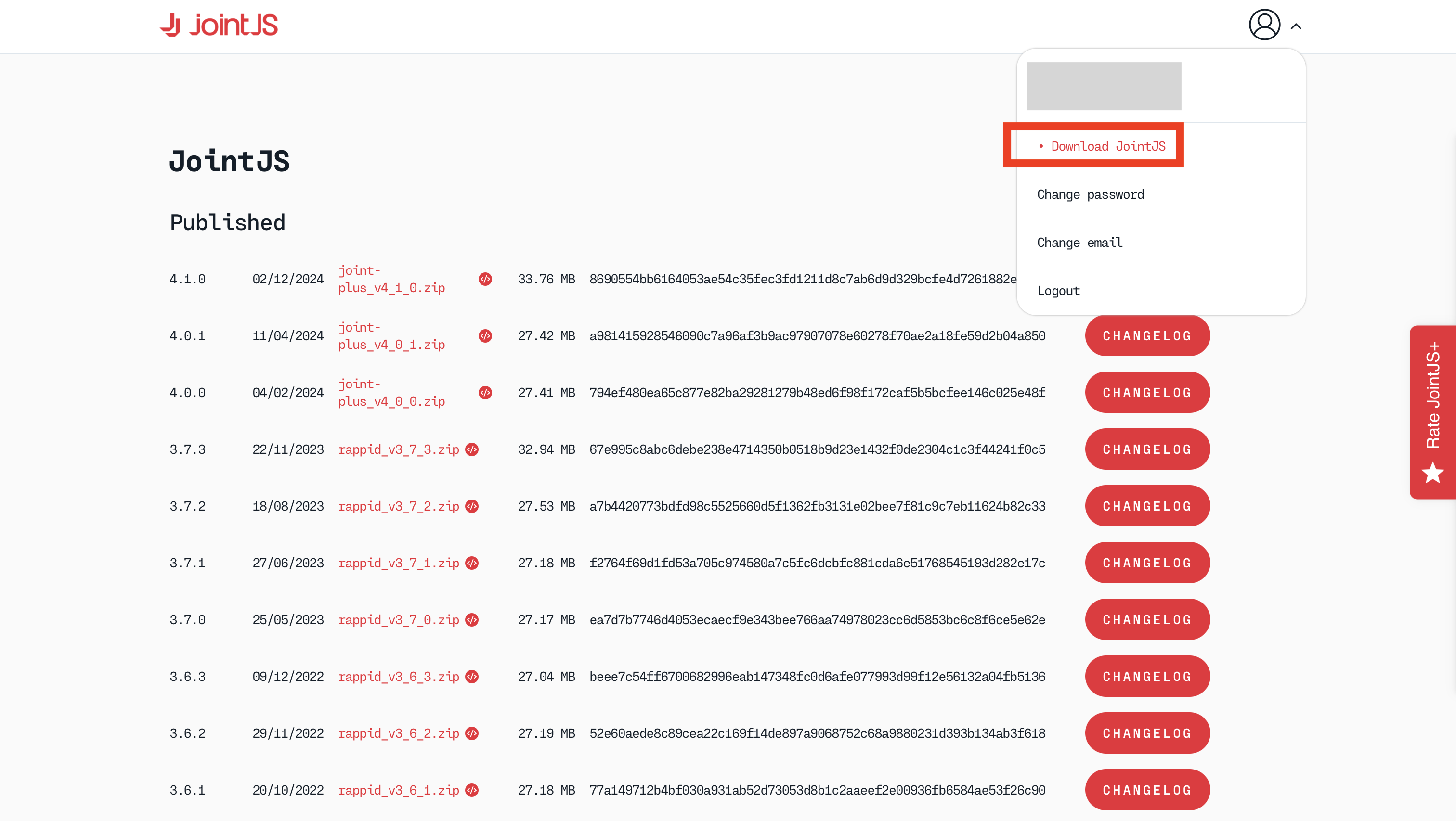This screenshot has width=1456, height=821.
Task: Click code icon next to joint-plus_v4_0_1.zip
Action: point(485,335)
